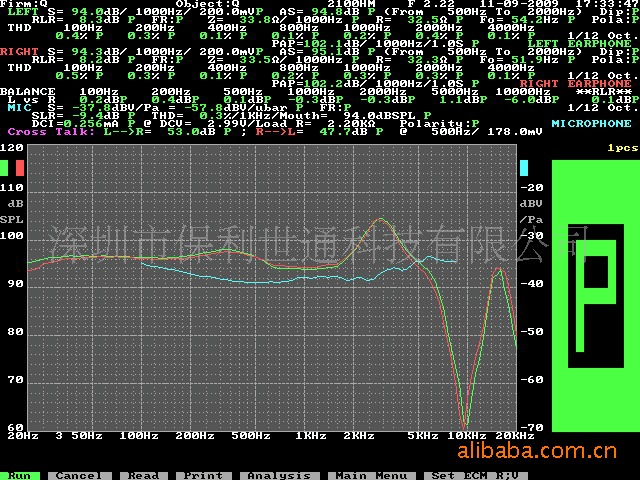Click the BALANCE row heading
This screenshot has width=640, height=480.
[28, 91]
